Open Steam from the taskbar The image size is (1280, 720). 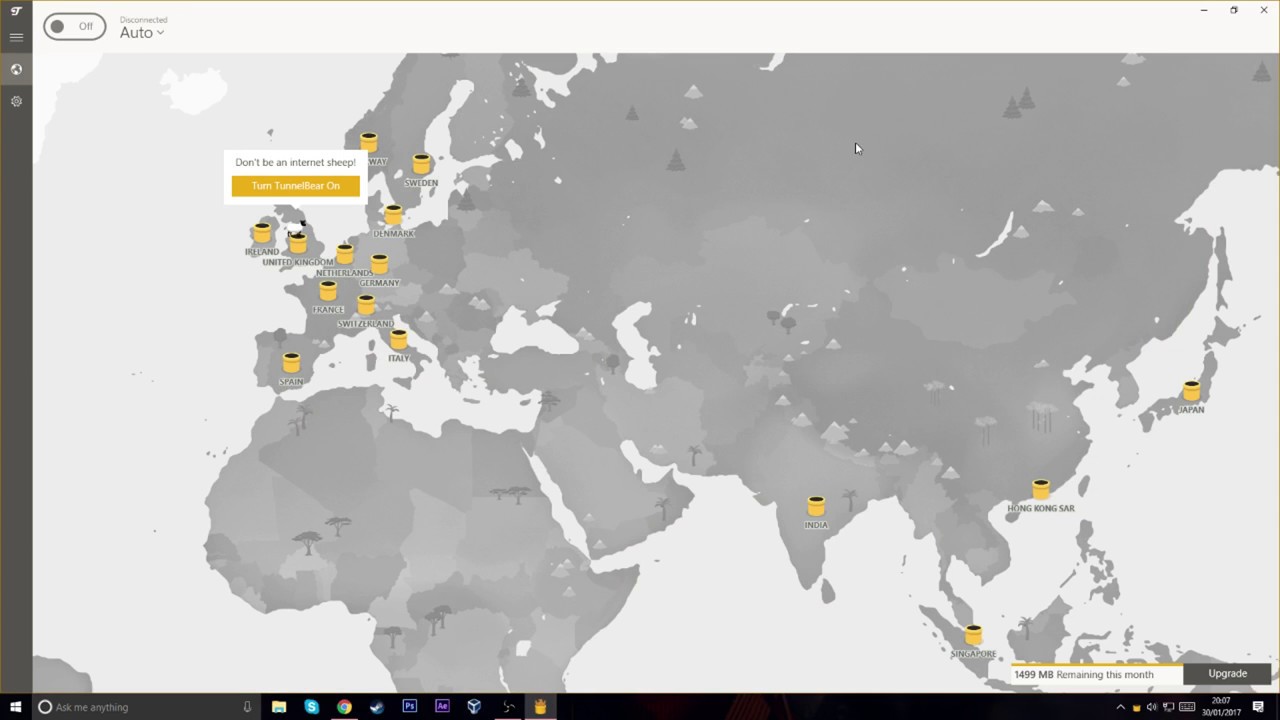pos(377,707)
